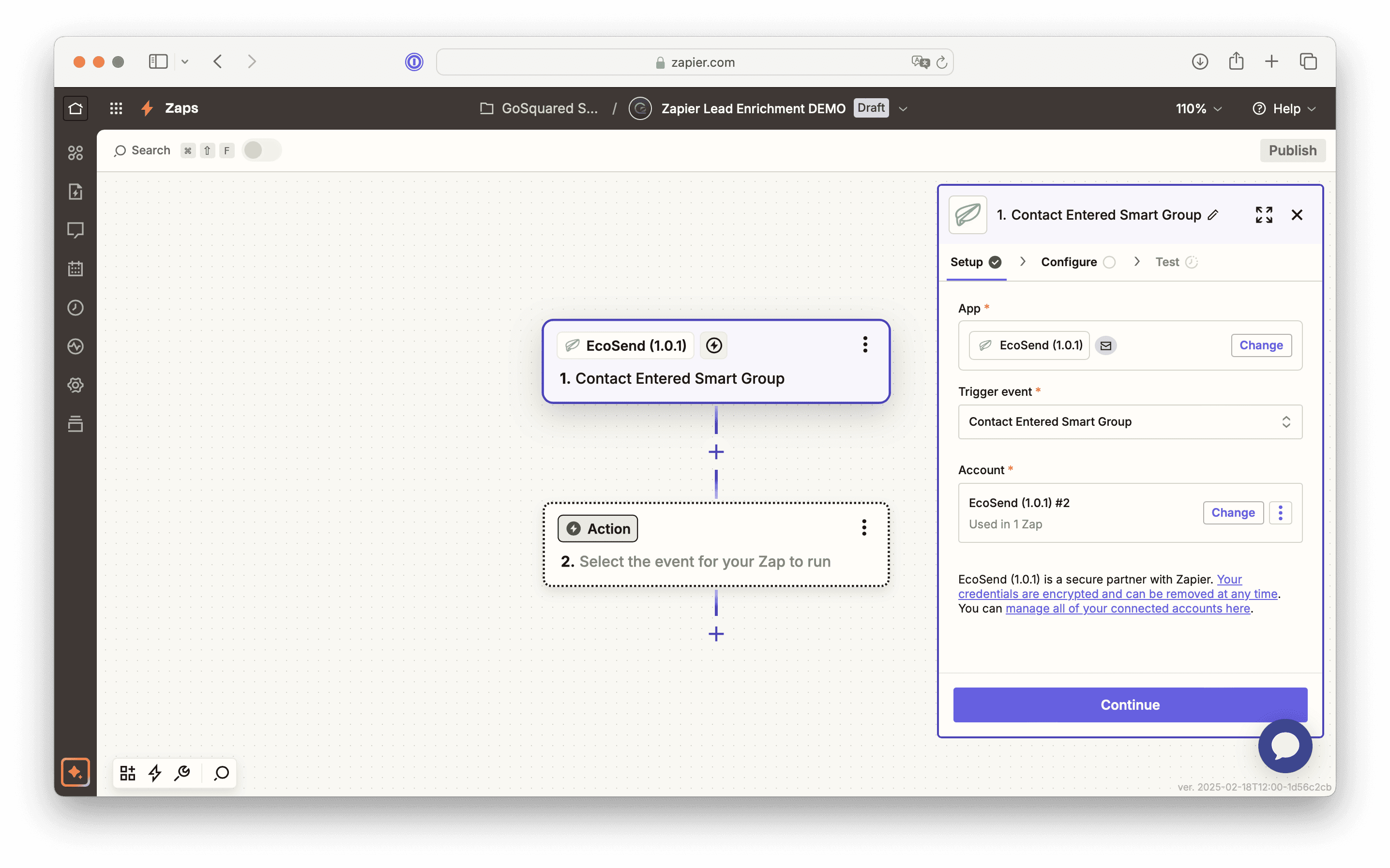
Task: Select the EcoSend trigger step card
Action: [716, 362]
